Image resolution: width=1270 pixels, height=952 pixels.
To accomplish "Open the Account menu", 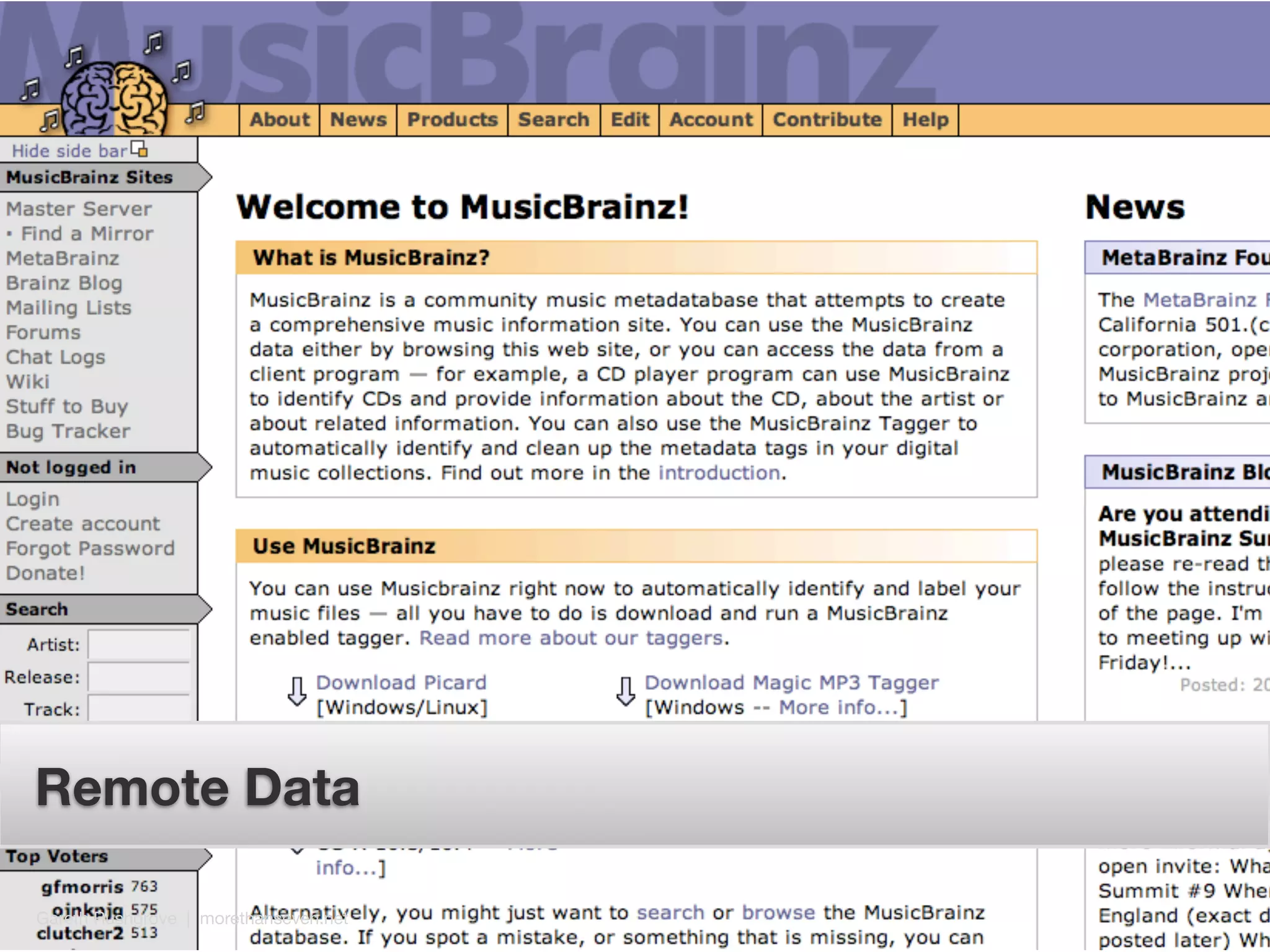I will click(711, 120).
